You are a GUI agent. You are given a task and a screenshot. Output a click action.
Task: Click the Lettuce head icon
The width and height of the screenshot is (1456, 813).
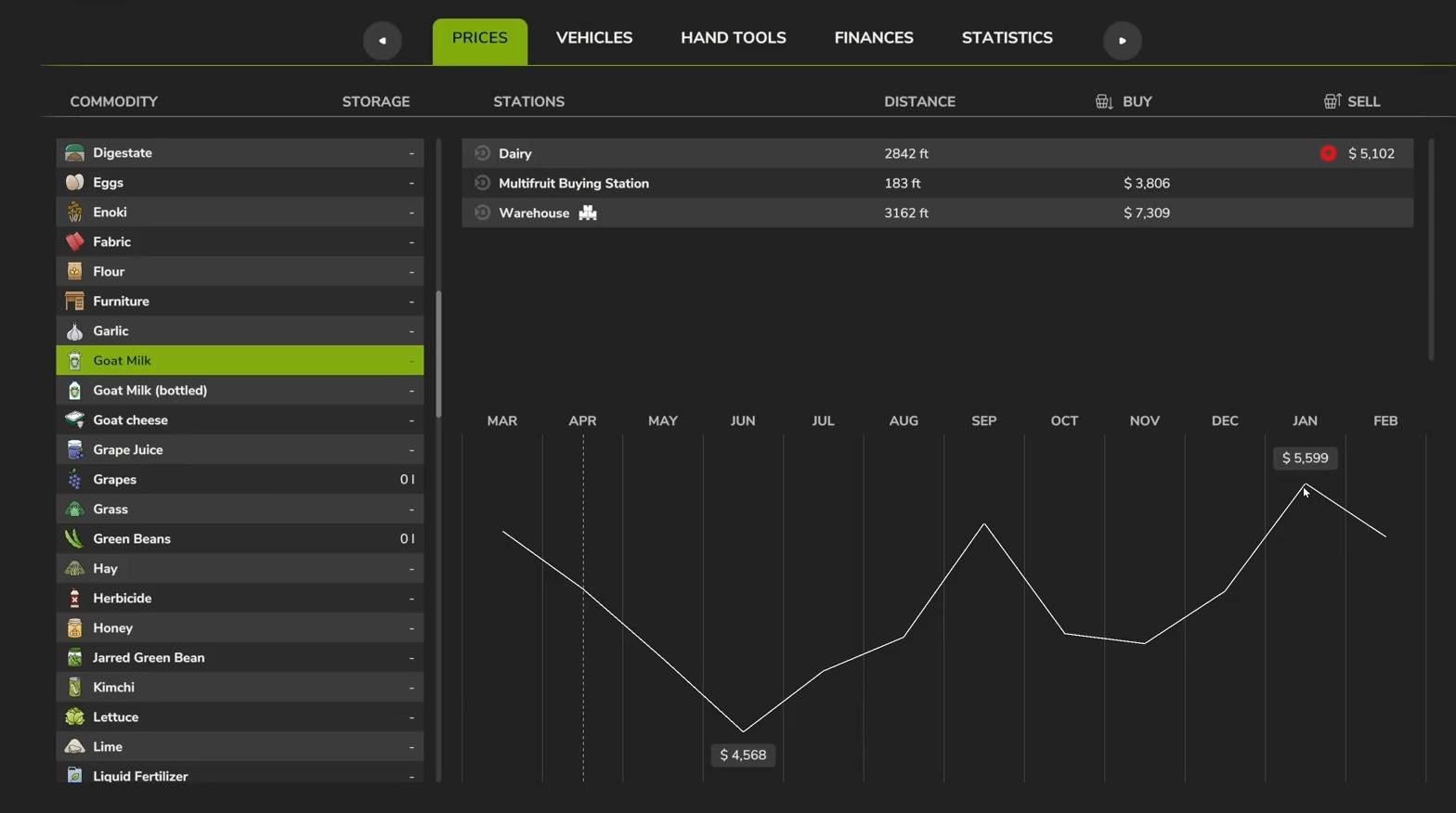pos(74,717)
